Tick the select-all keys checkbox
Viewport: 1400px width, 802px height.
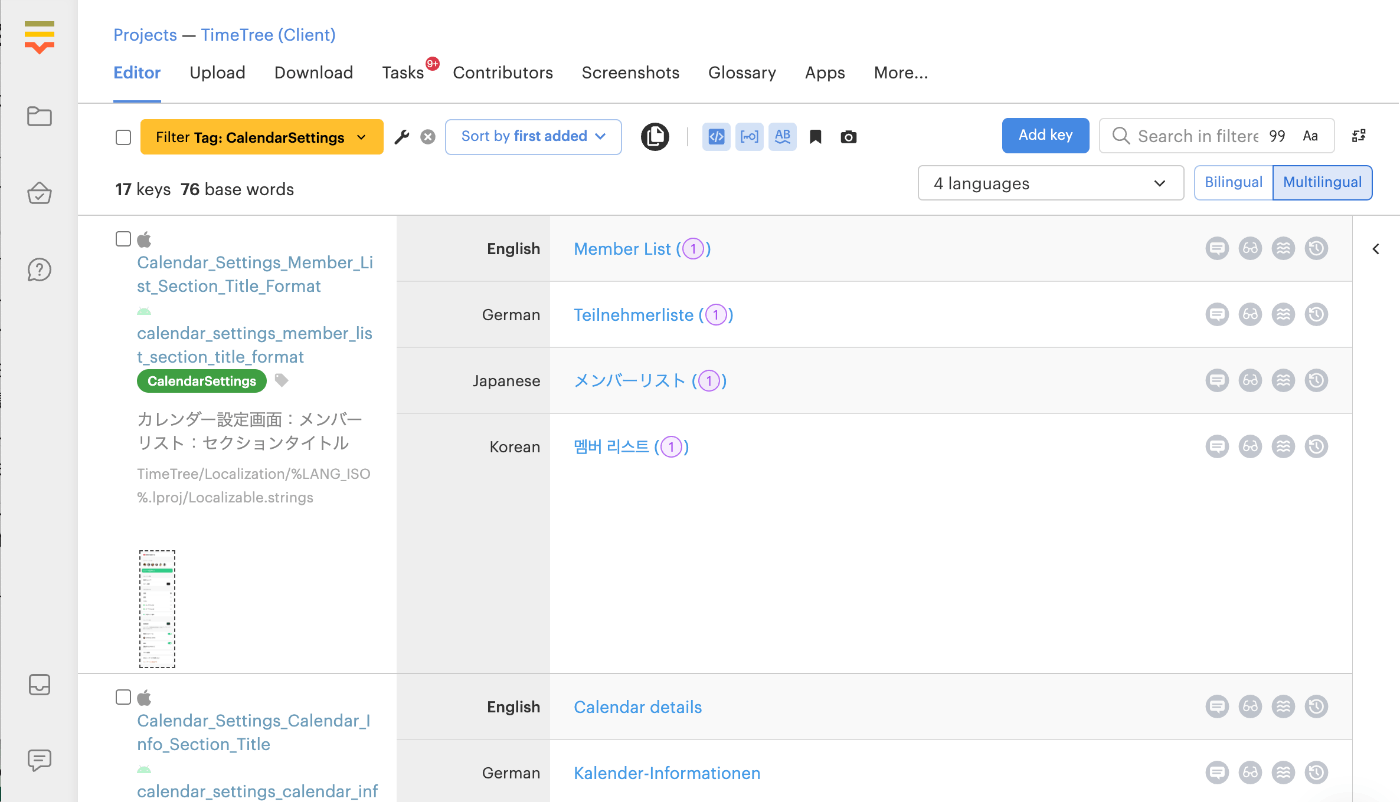[x=124, y=138]
